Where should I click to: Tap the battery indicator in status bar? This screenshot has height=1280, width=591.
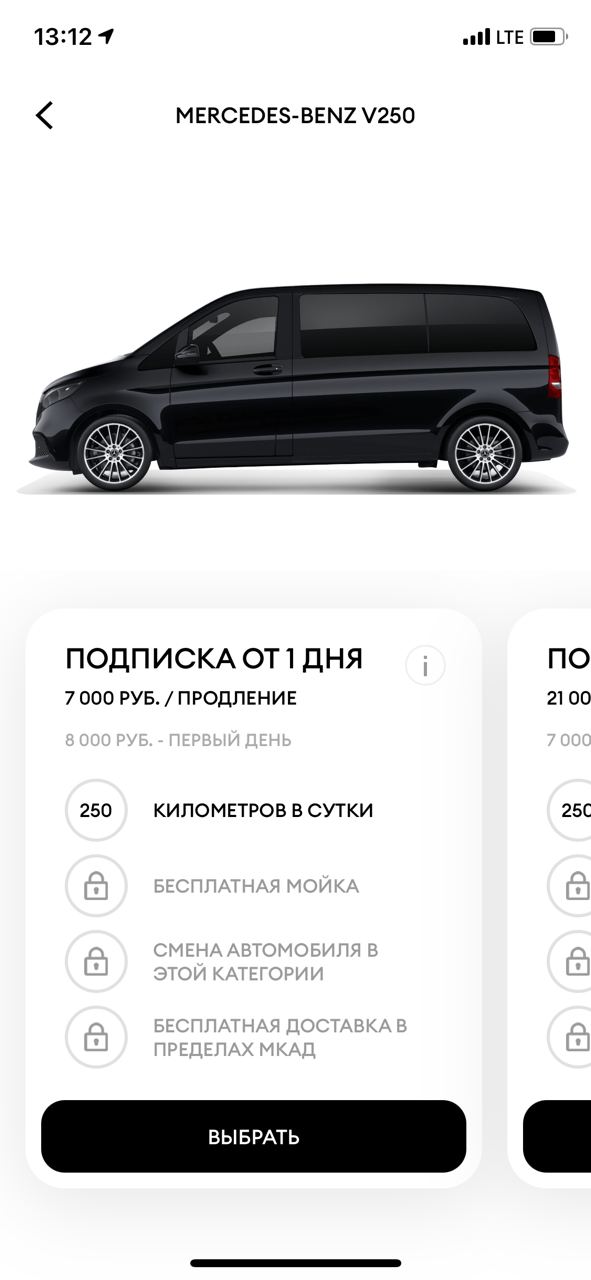click(549, 37)
